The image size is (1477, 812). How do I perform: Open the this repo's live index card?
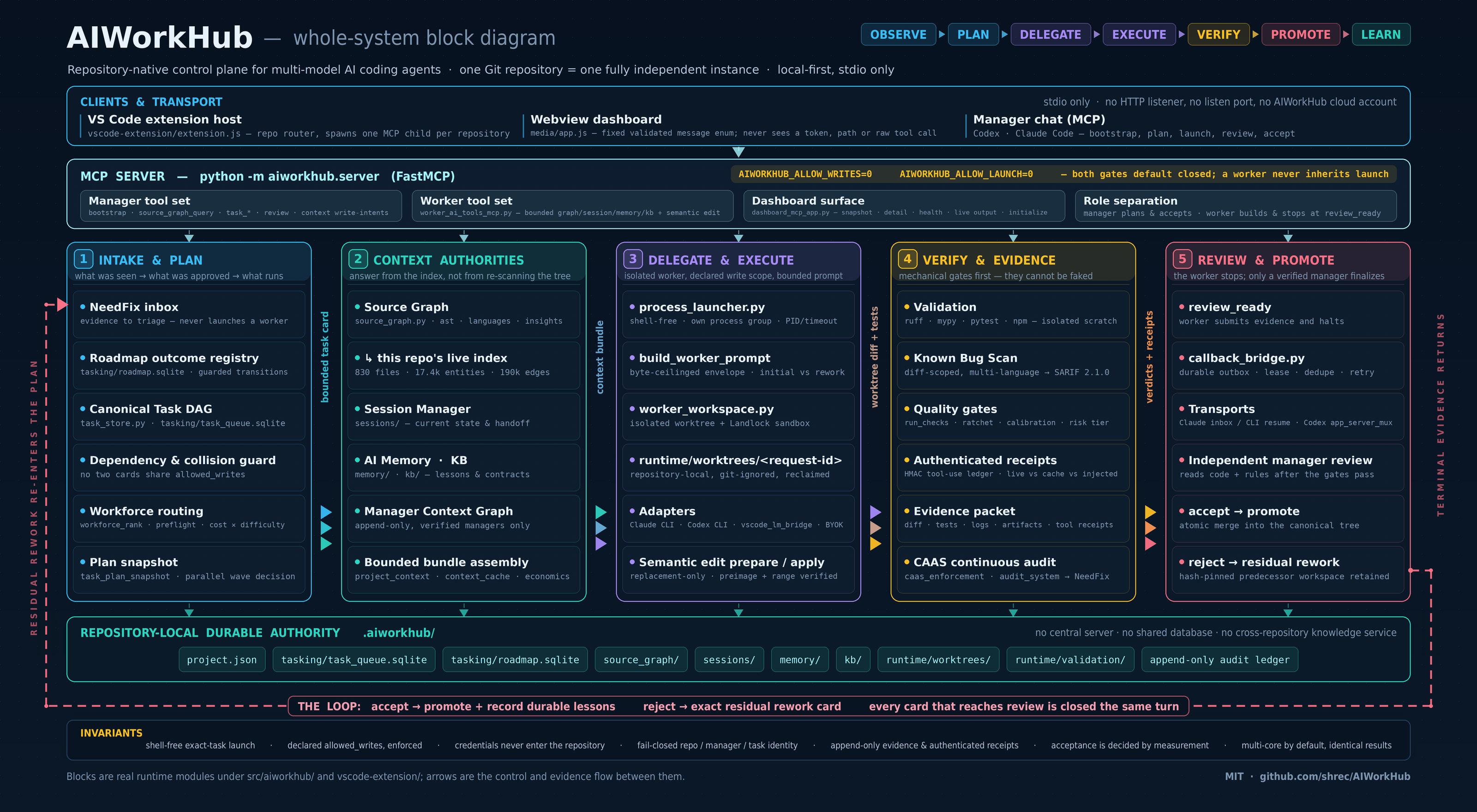click(x=464, y=365)
